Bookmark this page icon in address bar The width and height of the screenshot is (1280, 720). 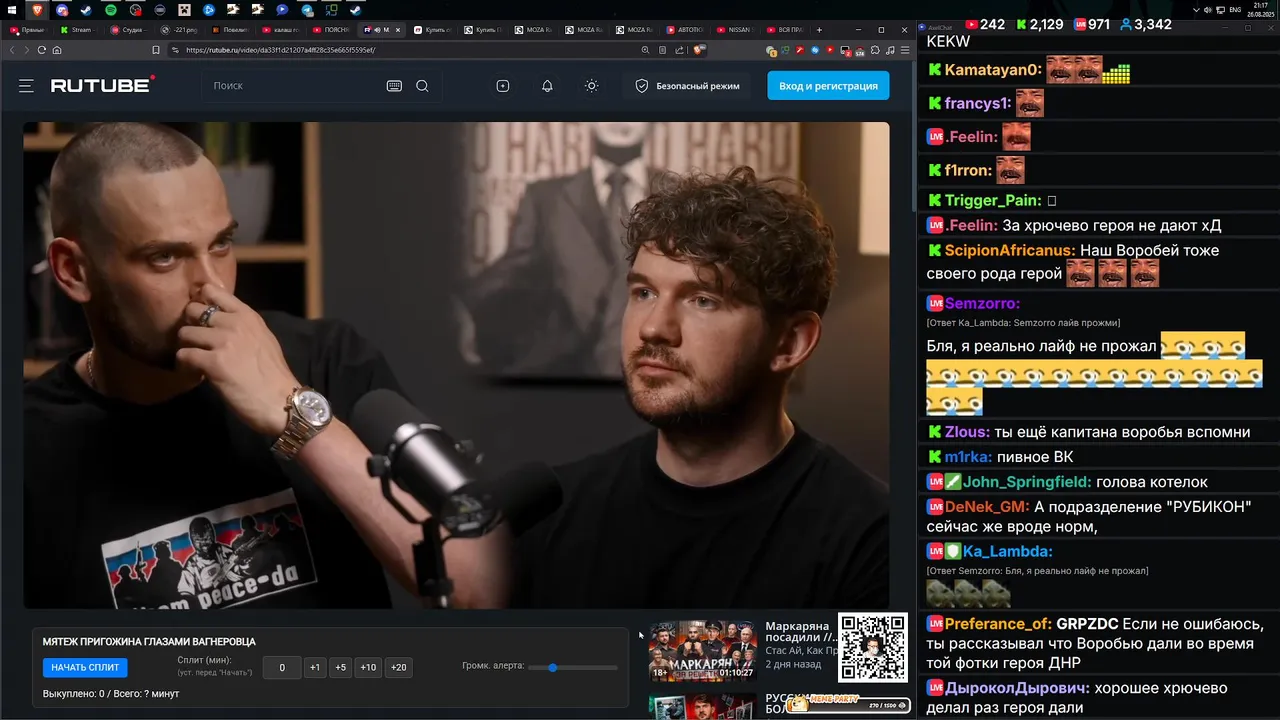[156, 50]
